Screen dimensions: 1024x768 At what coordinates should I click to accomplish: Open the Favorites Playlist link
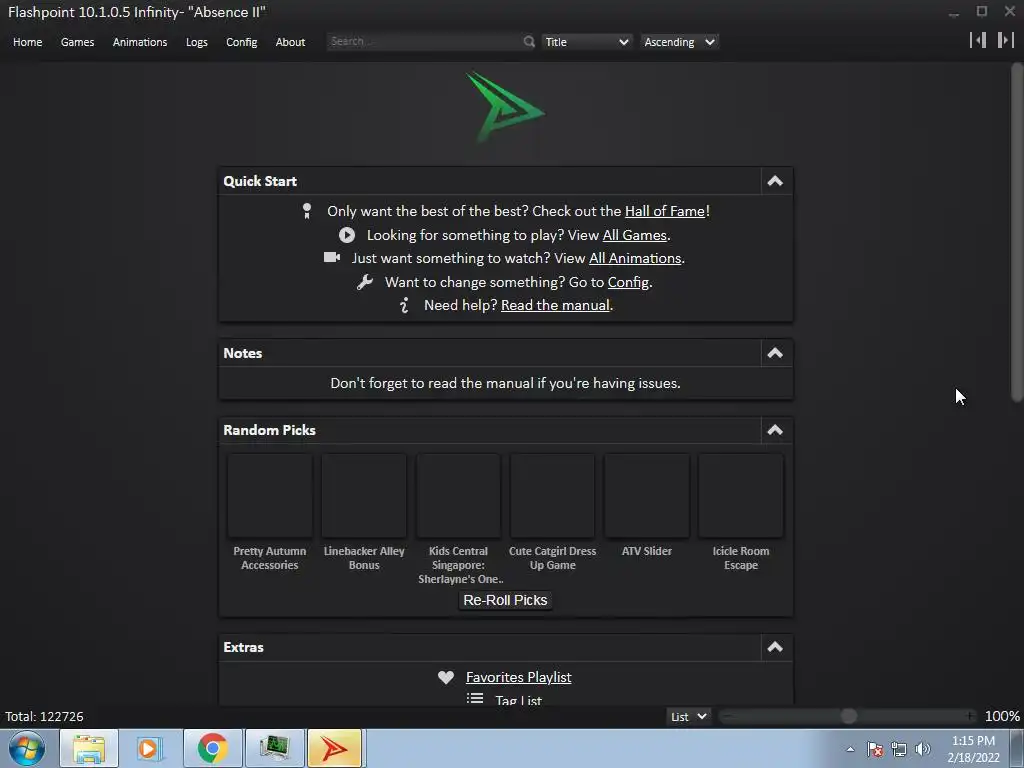[x=519, y=677]
